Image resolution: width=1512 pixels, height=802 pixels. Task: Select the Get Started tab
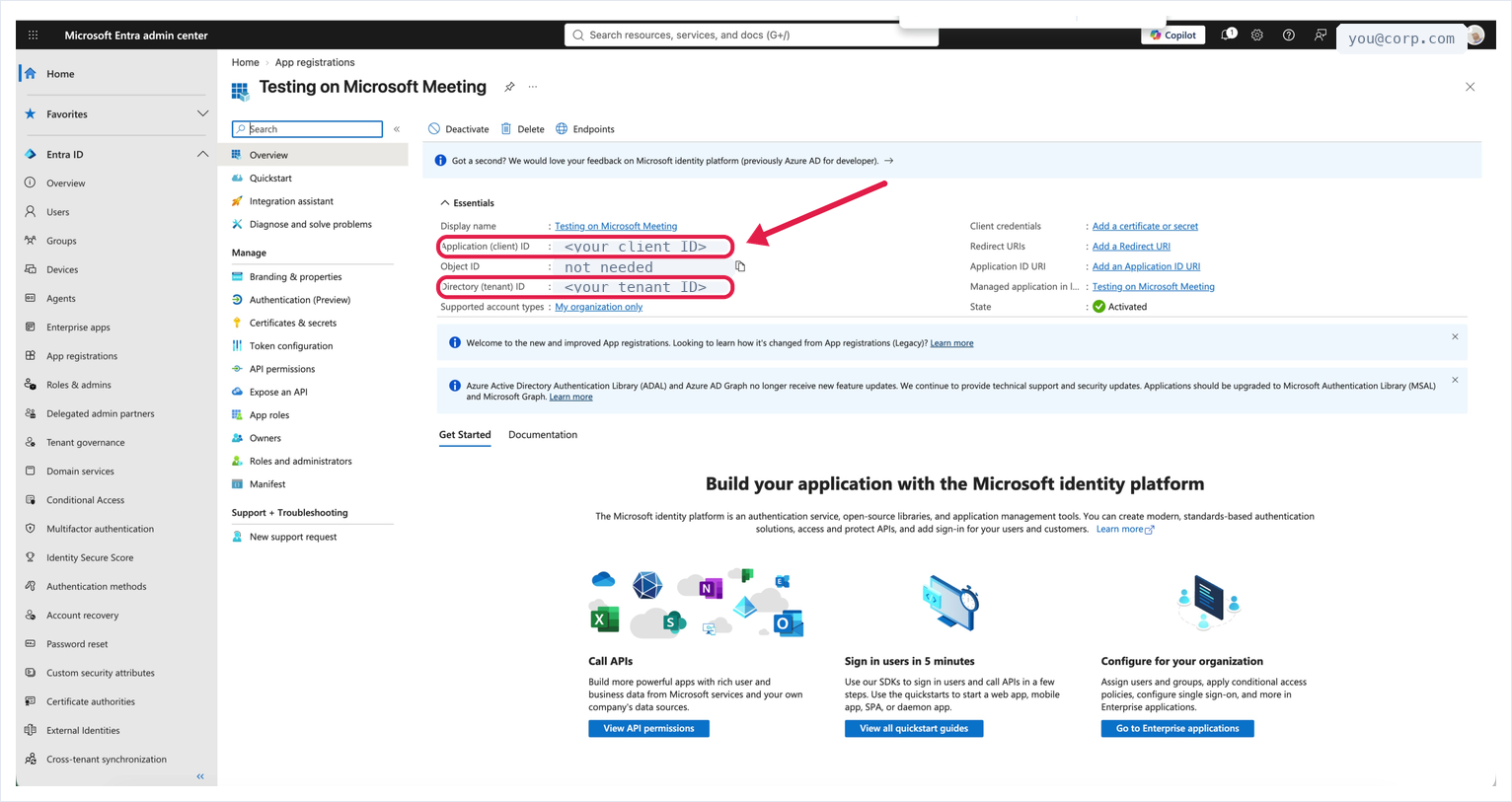[465, 435]
